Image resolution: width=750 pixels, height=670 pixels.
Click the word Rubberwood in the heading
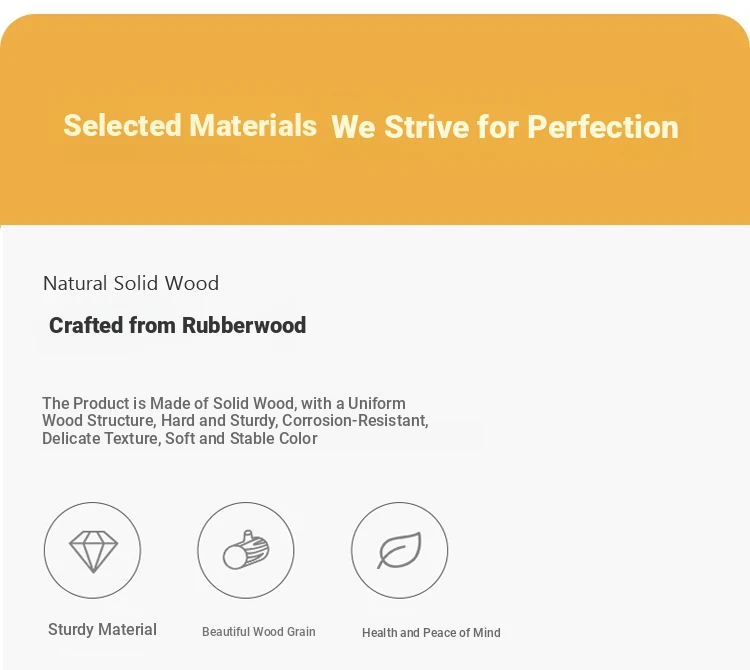click(244, 326)
